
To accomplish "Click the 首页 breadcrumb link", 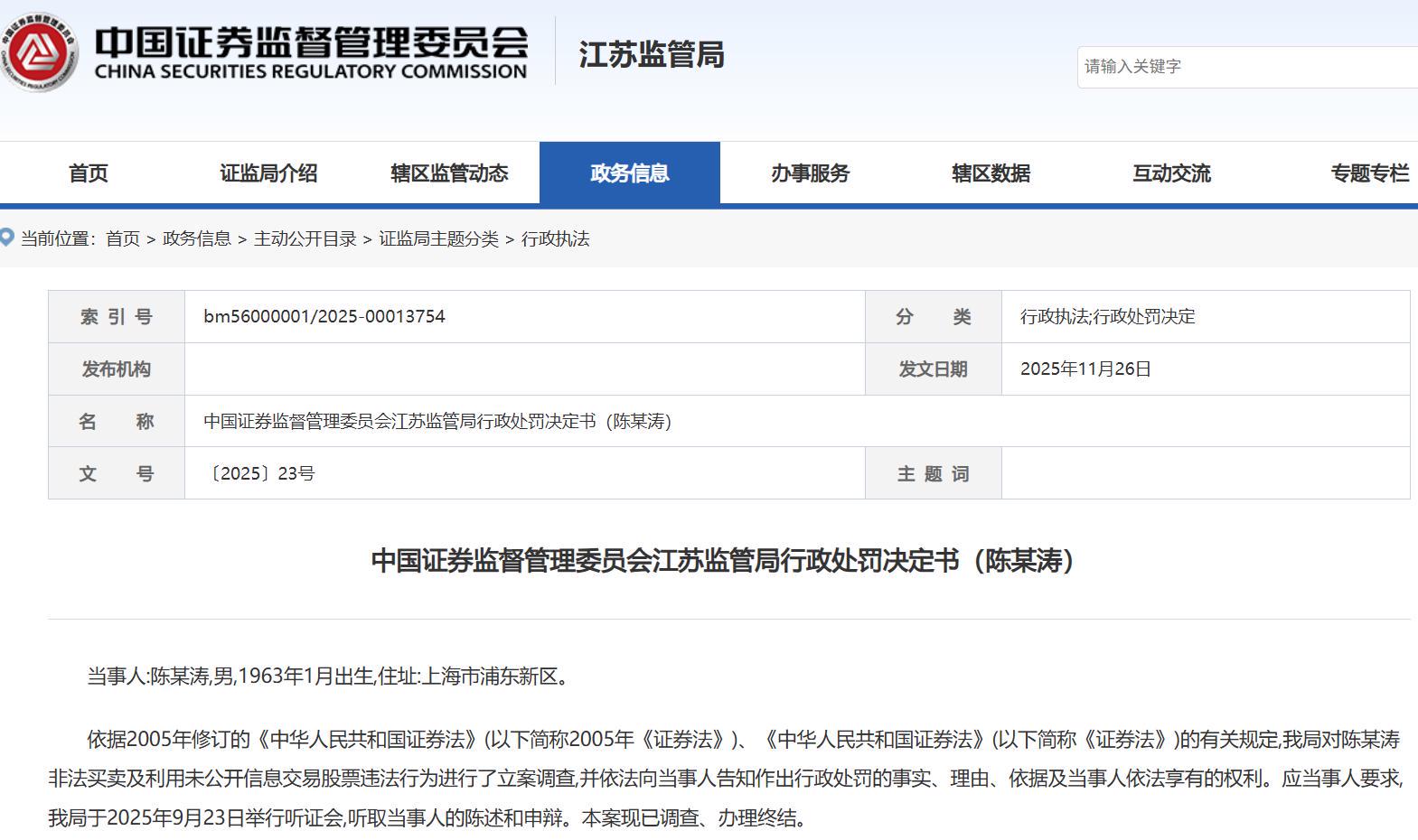I will [x=123, y=238].
